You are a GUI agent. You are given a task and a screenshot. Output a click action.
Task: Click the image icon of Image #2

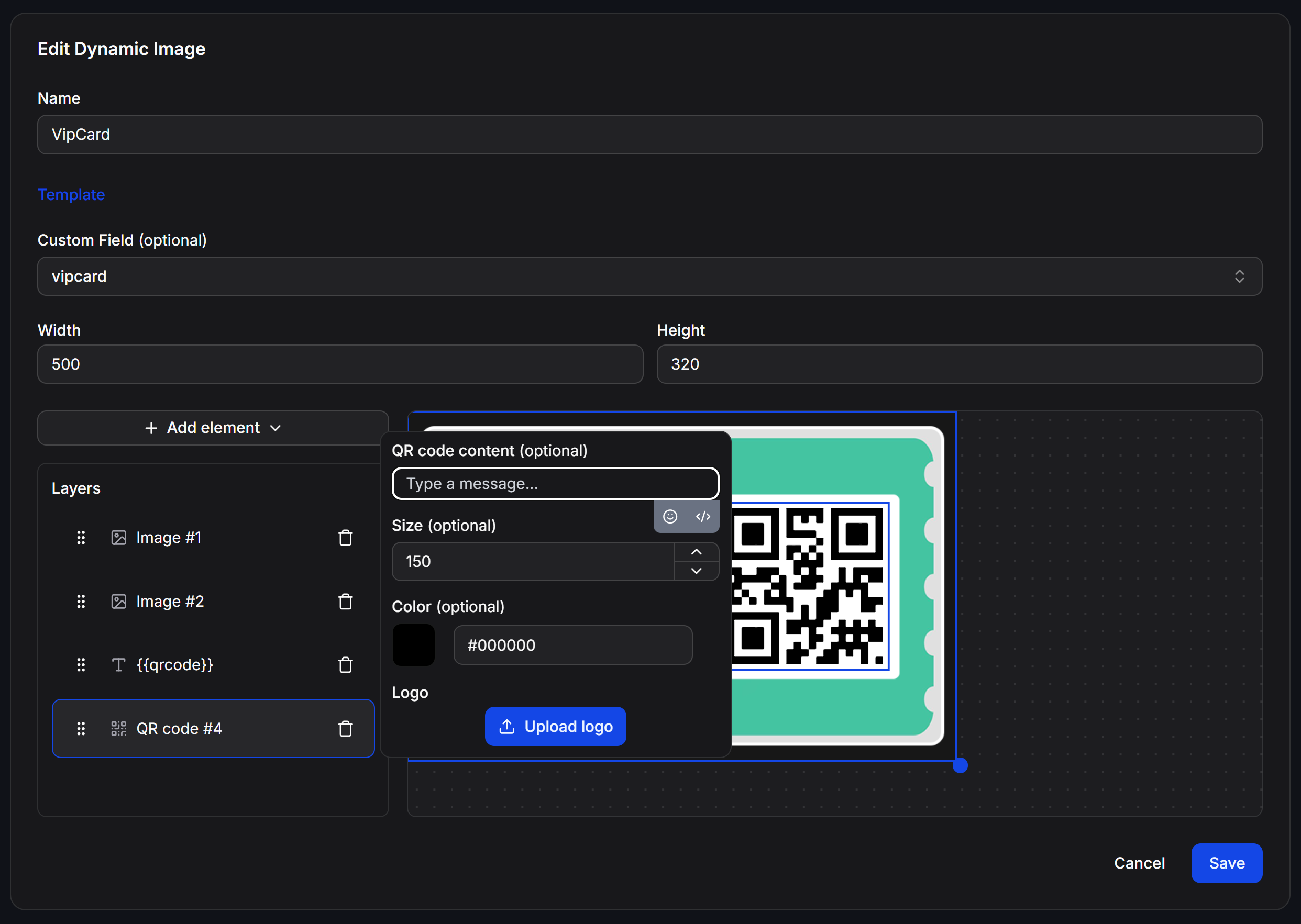118,602
